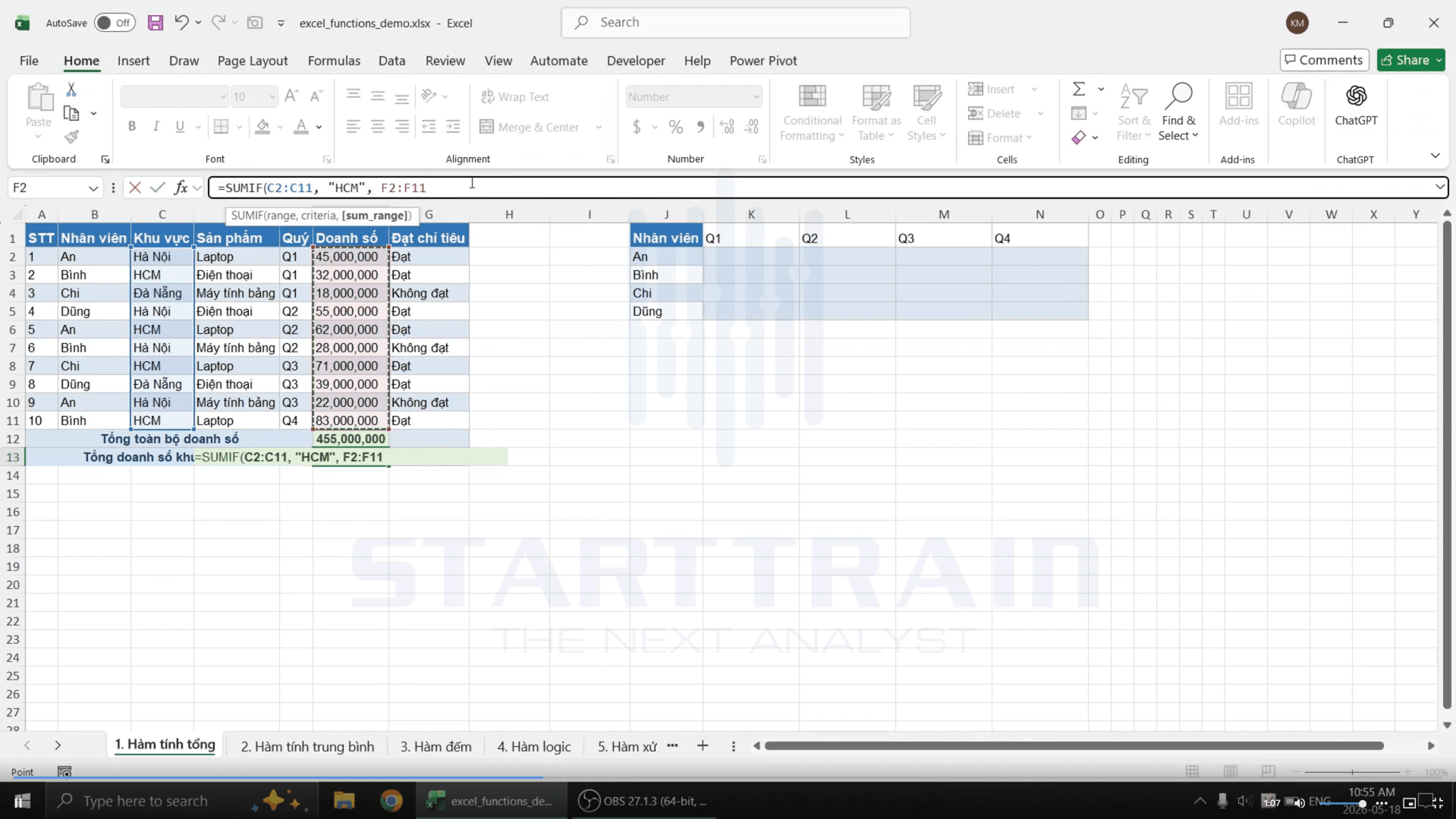Click the Conditional Formatting icon
Viewport: 1456px width, 819px height.
point(812,112)
